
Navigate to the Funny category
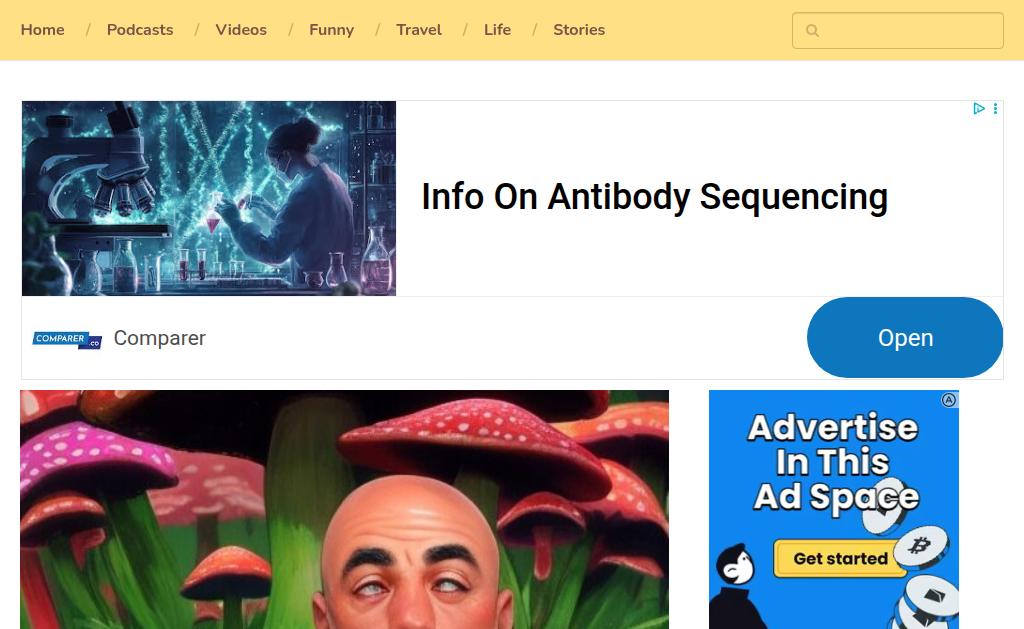[x=331, y=30]
